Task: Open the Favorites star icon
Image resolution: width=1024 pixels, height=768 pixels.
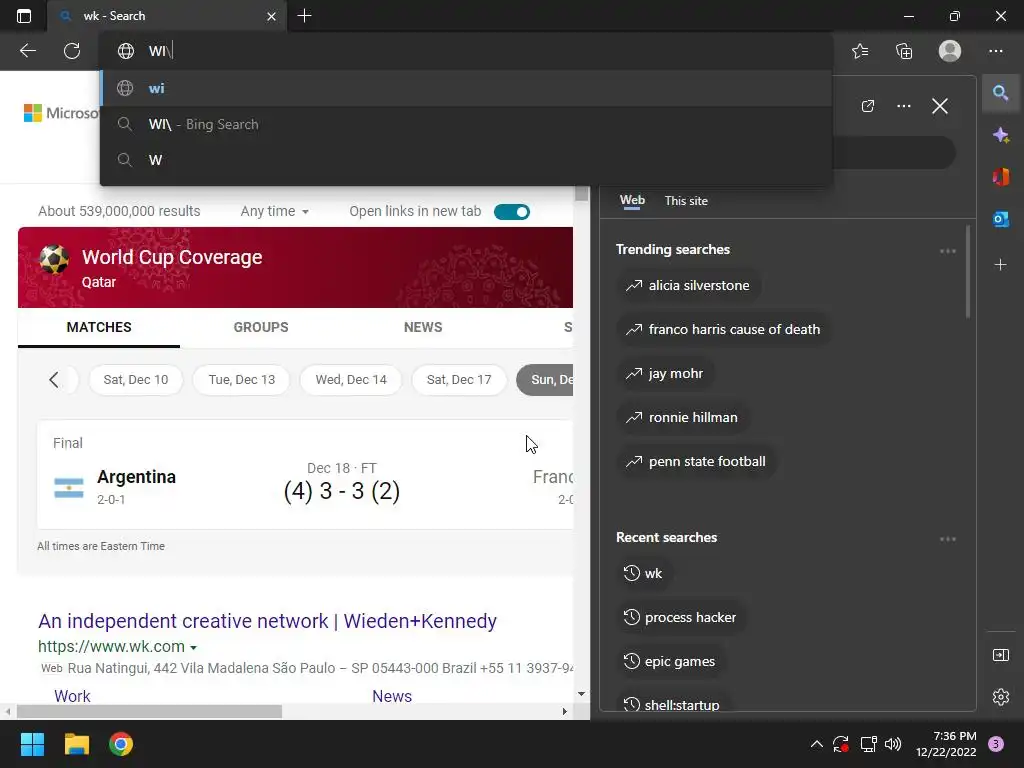Action: (x=860, y=51)
